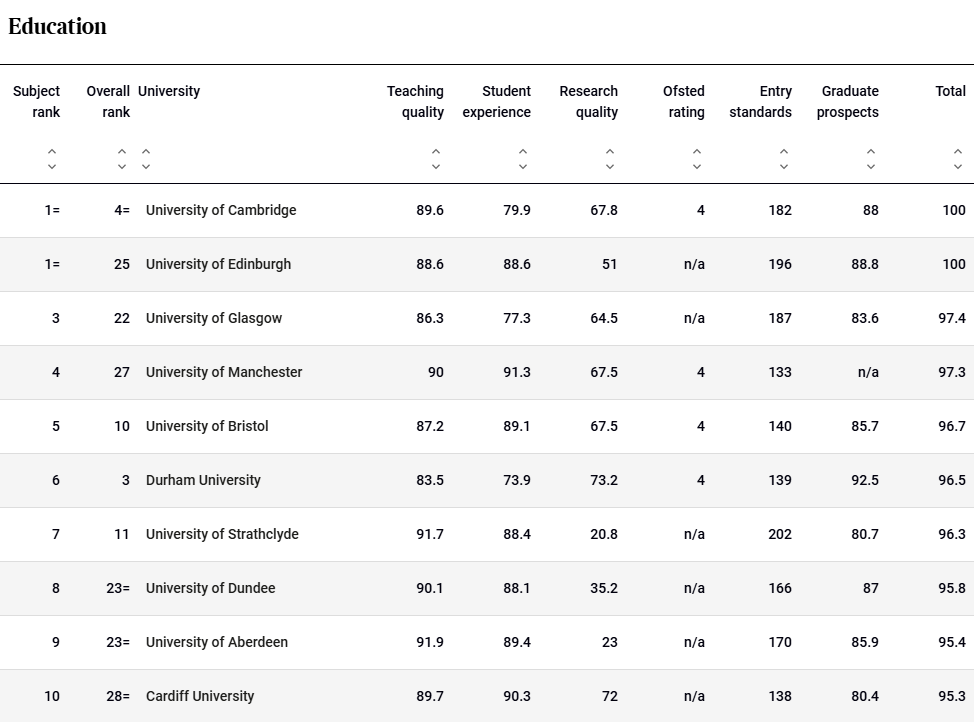The height and width of the screenshot is (722, 977).
Task: Click the Overall rank column header
Action: pos(108,102)
